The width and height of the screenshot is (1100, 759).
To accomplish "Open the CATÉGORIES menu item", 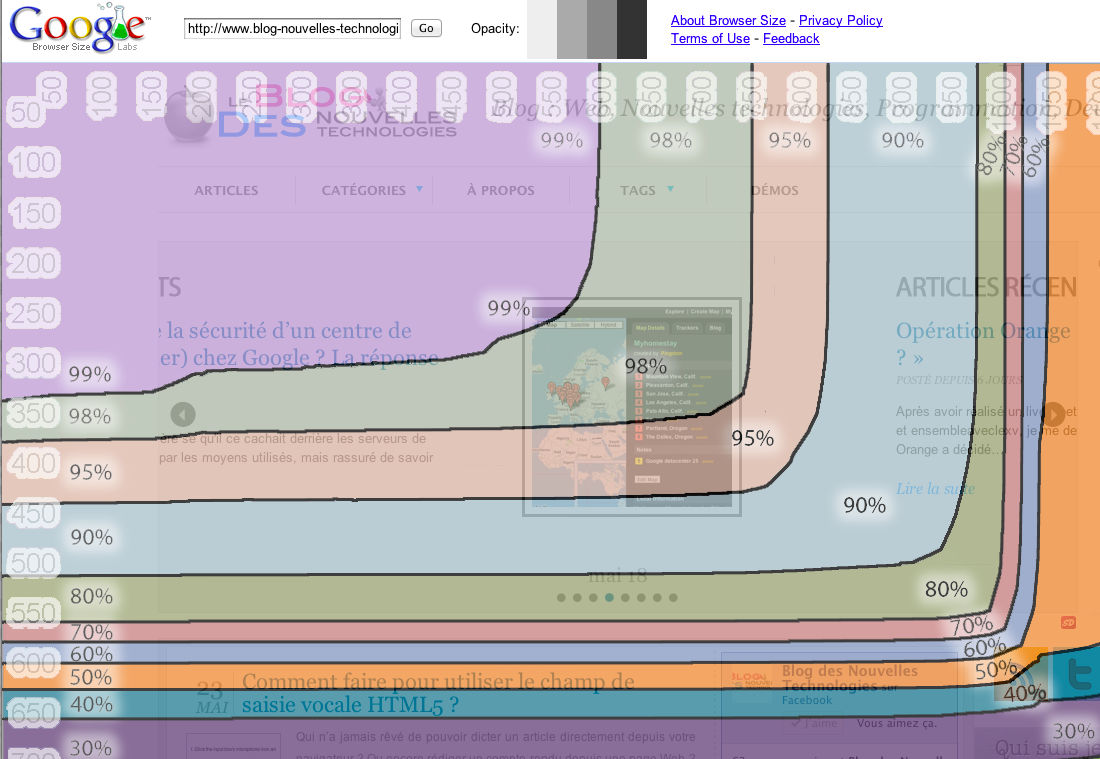I will 363,190.
